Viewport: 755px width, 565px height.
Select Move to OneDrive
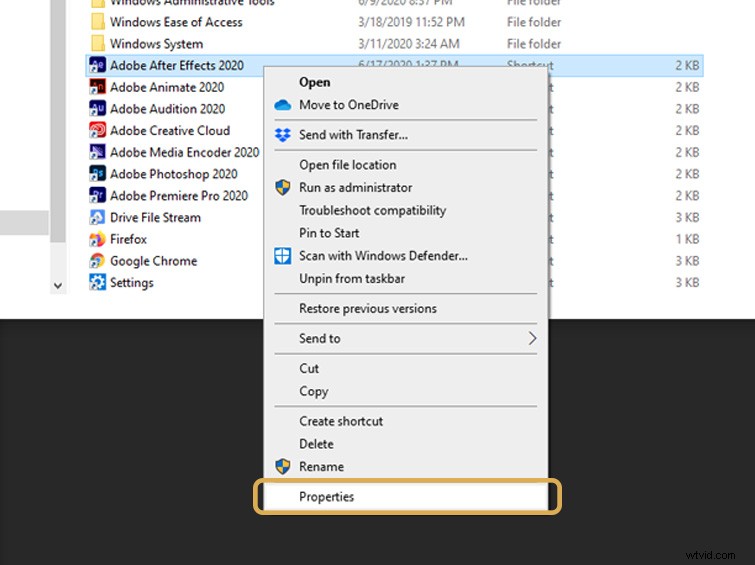(349, 105)
